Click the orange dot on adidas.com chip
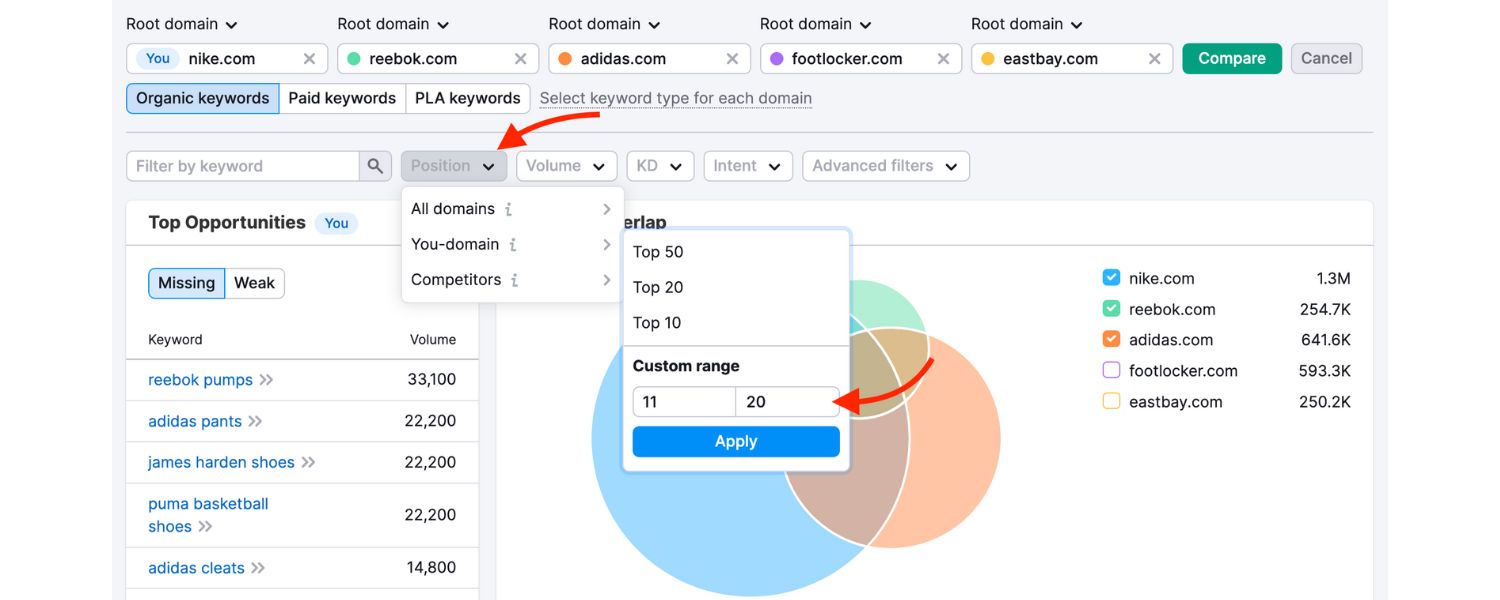 567,58
